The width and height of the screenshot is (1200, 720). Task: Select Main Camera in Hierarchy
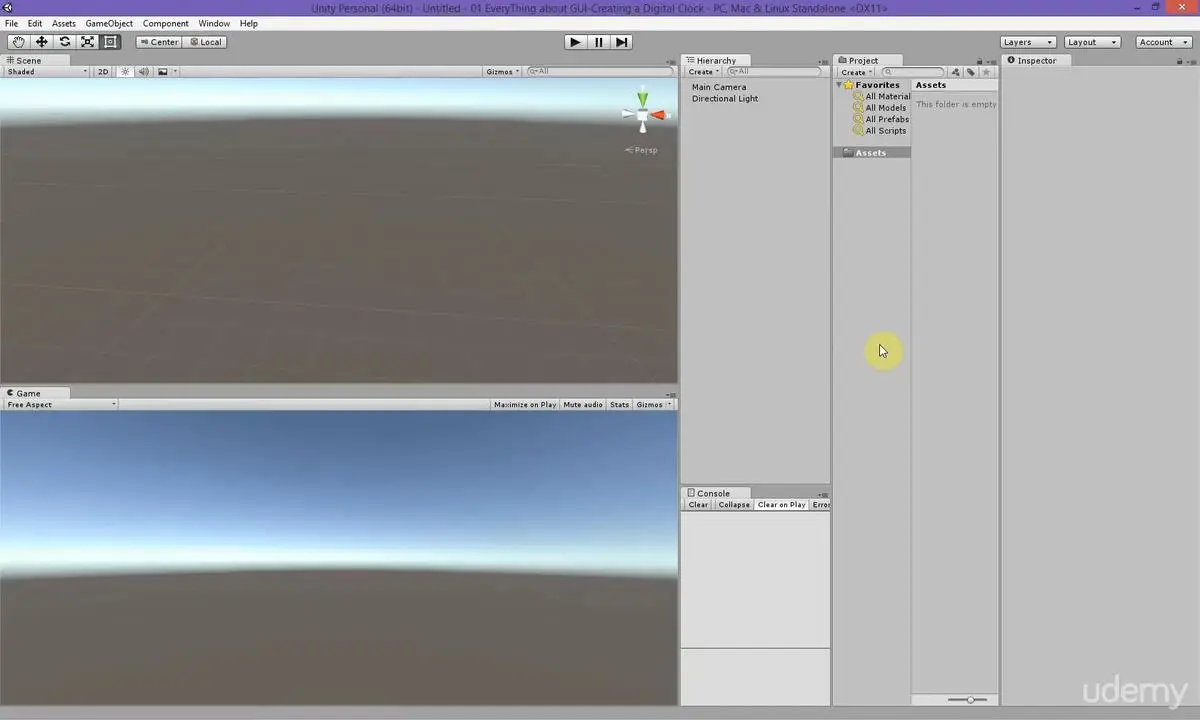719,87
